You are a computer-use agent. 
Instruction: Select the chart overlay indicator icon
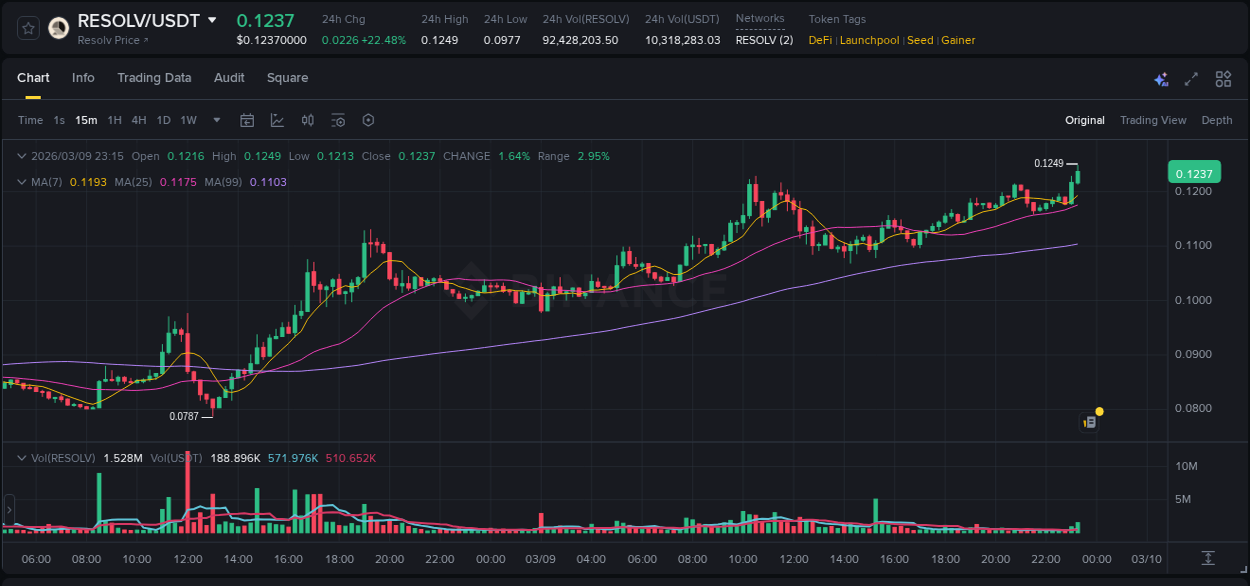click(277, 120)
